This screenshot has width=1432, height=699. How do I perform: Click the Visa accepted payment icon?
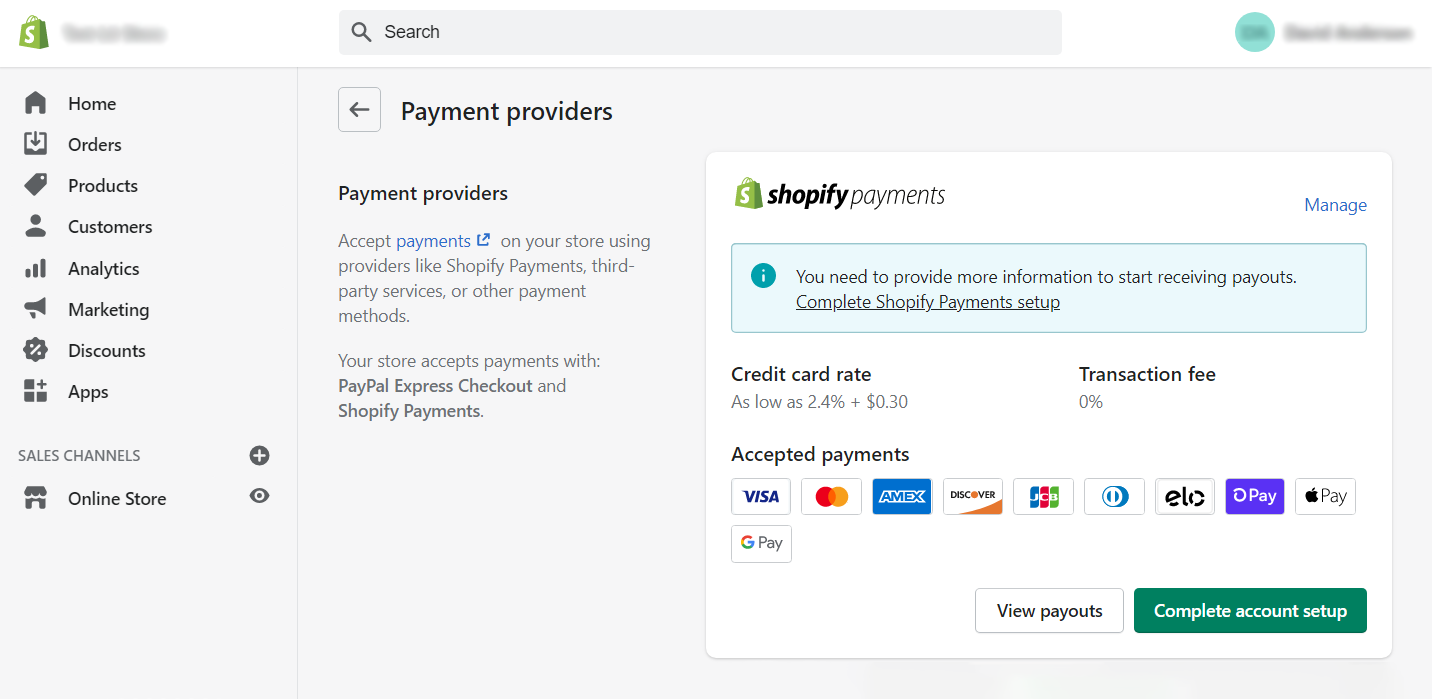point(761,496)
